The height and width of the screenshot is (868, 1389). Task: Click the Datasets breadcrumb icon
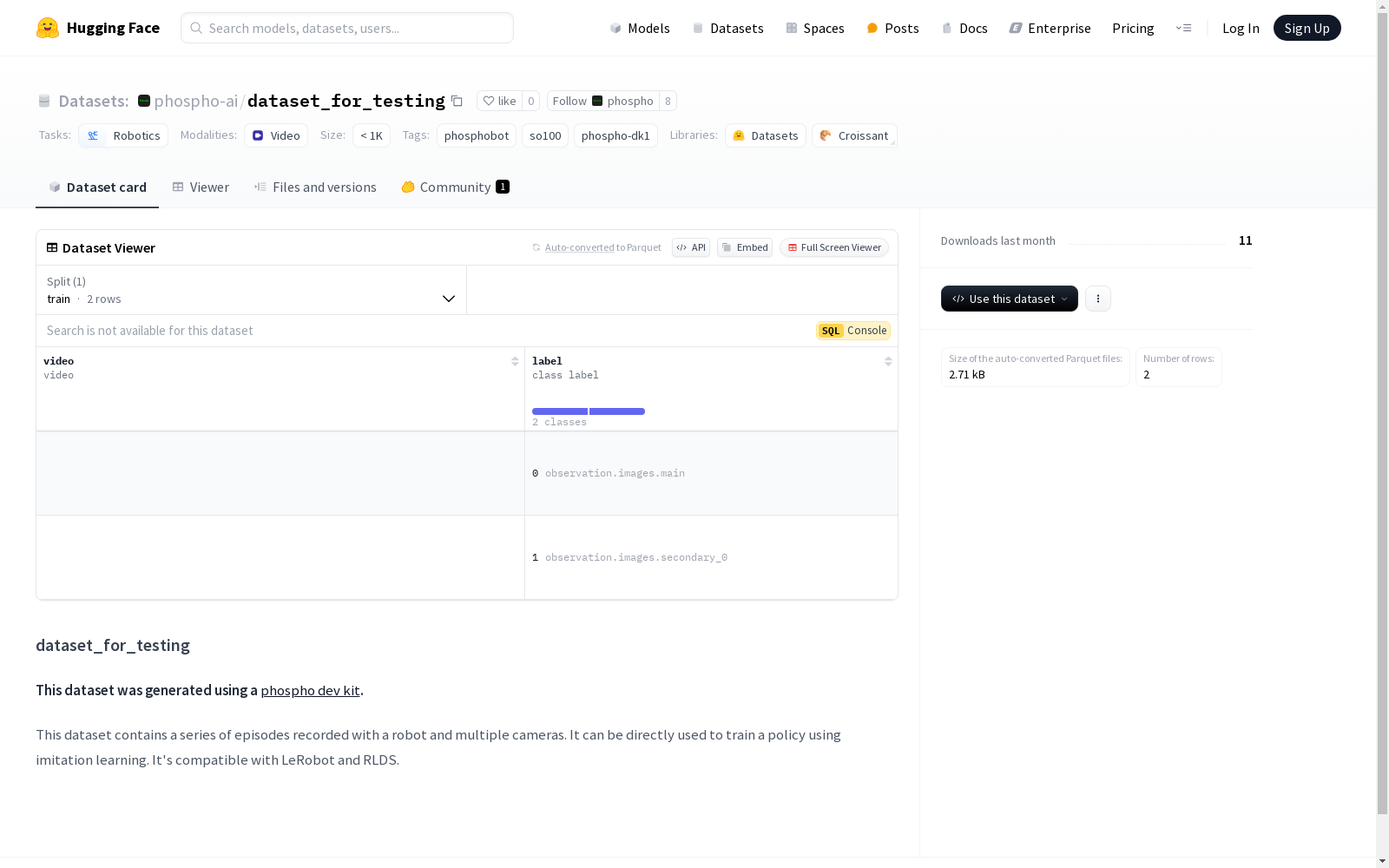[x=44, y=101]
